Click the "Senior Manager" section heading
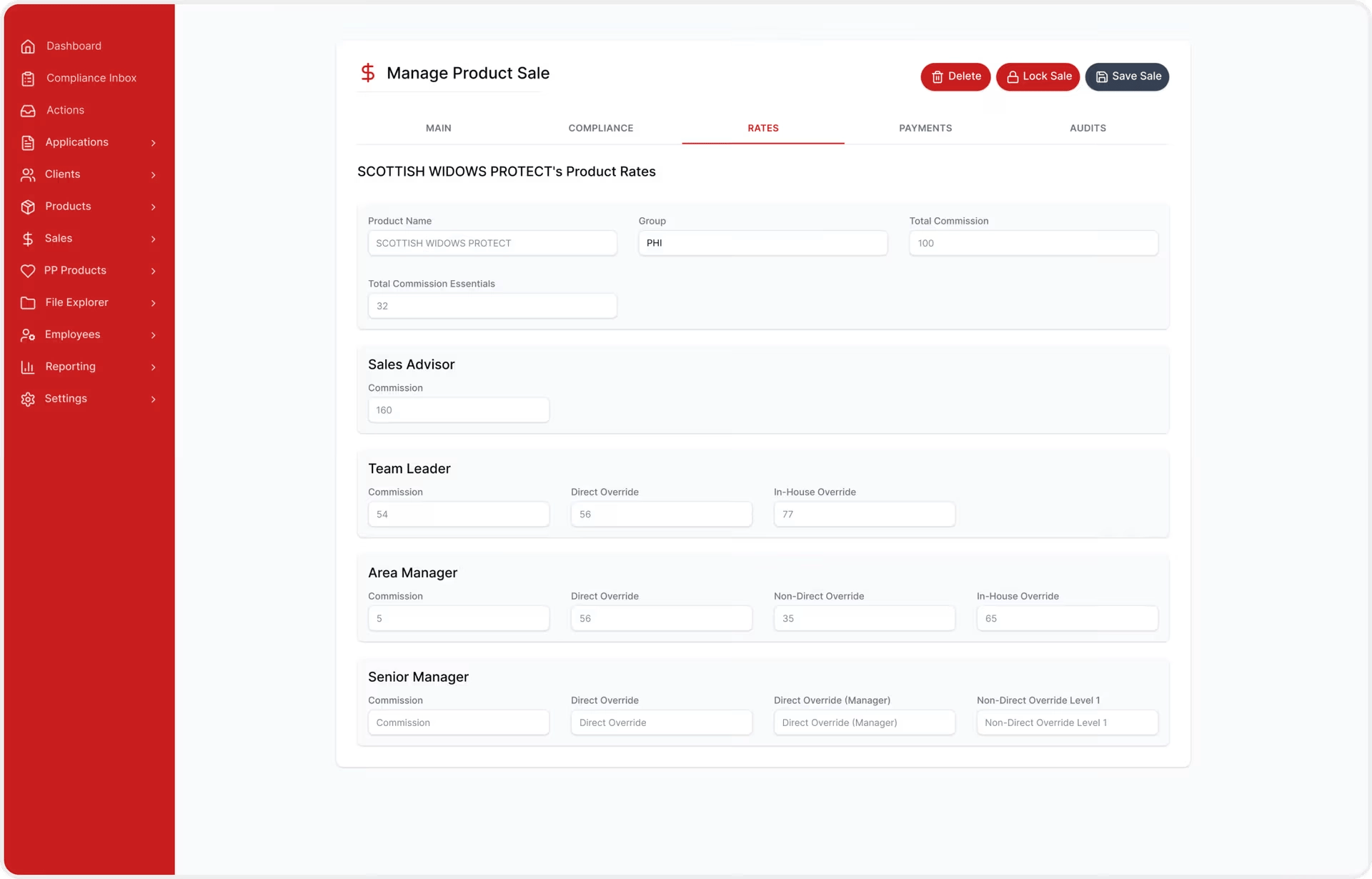This screenshot has height=879, width=1372. (418, 677)
